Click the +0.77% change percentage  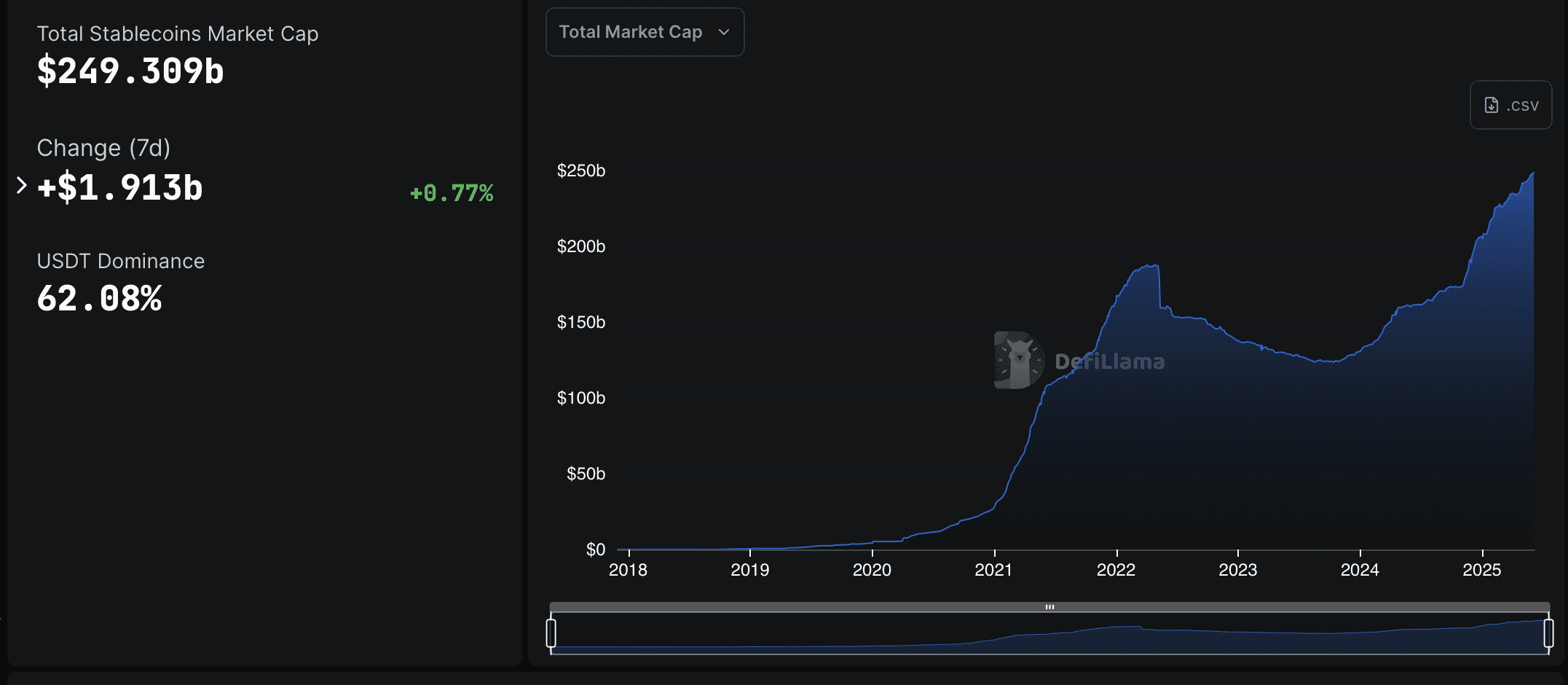(452, 192)
